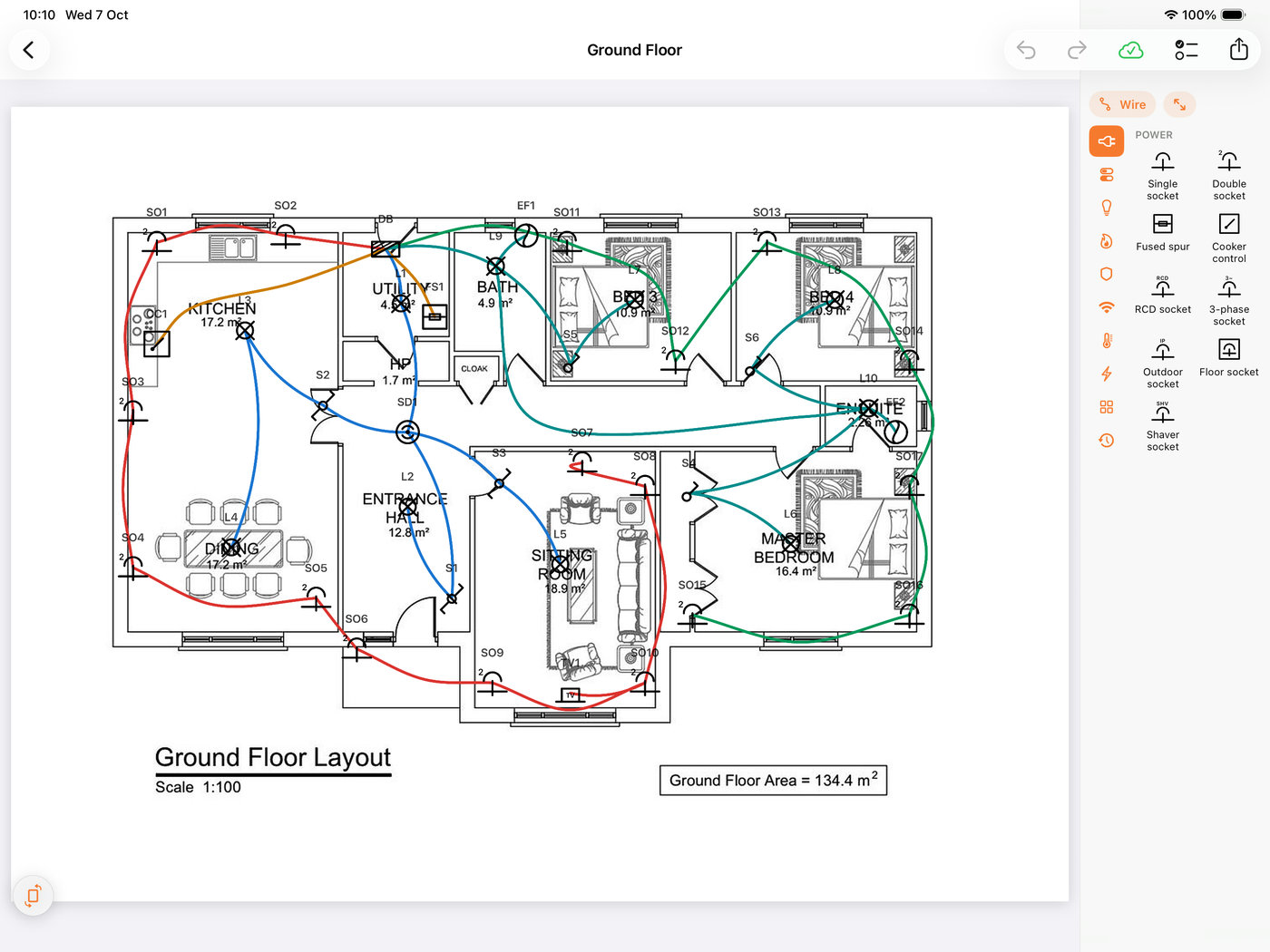The height and width of the screenshot is (952, 1270).
Task: Open the lightning bolt category
Action: click(1107, 374)
